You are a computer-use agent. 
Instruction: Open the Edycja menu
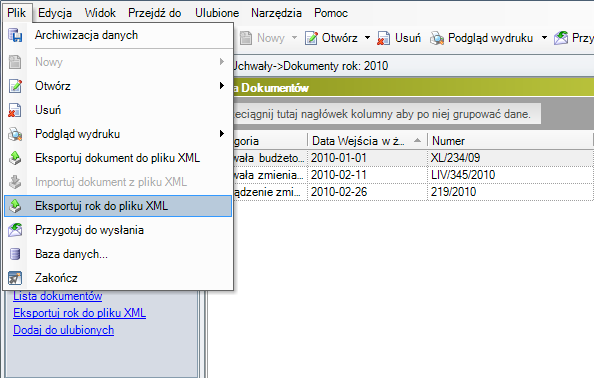click(x=55, y=13)
